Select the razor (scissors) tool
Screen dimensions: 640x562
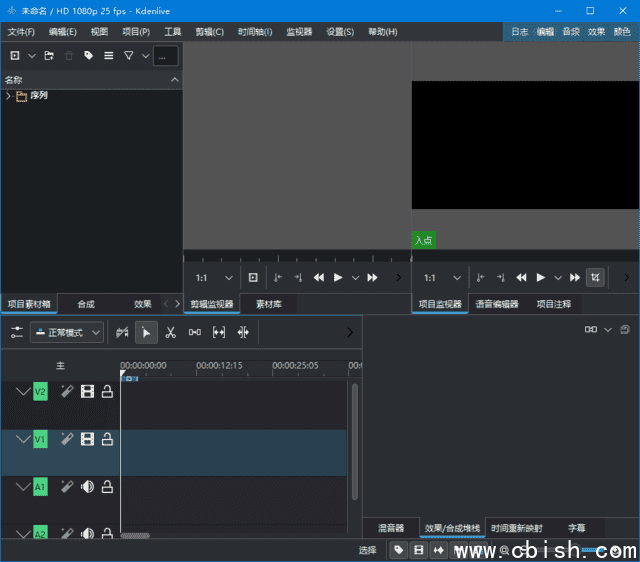pyautogui.click(x=170, y=332)
